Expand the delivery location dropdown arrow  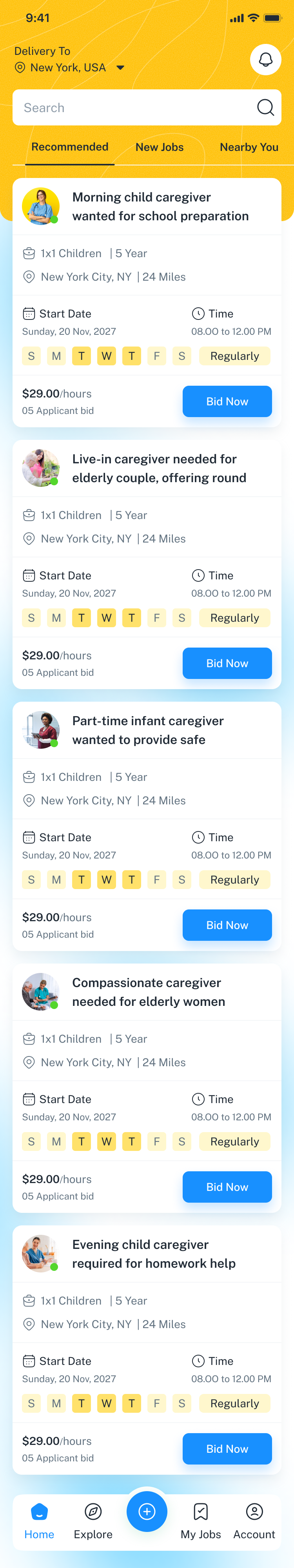(x=120, y=67)
